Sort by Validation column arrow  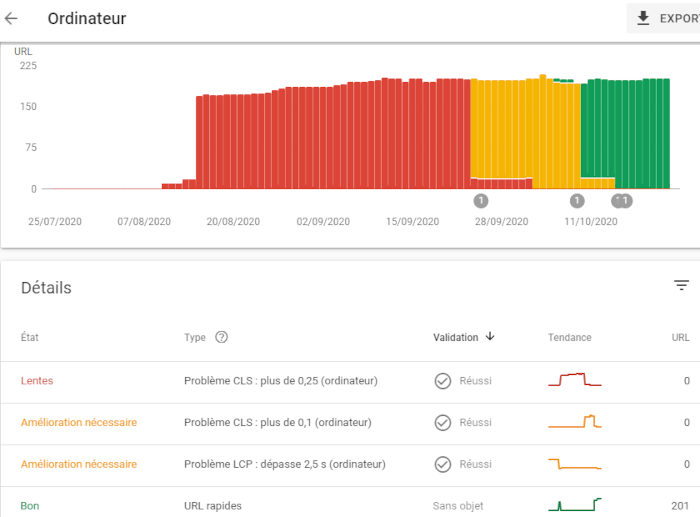click(x=490, y=337)
